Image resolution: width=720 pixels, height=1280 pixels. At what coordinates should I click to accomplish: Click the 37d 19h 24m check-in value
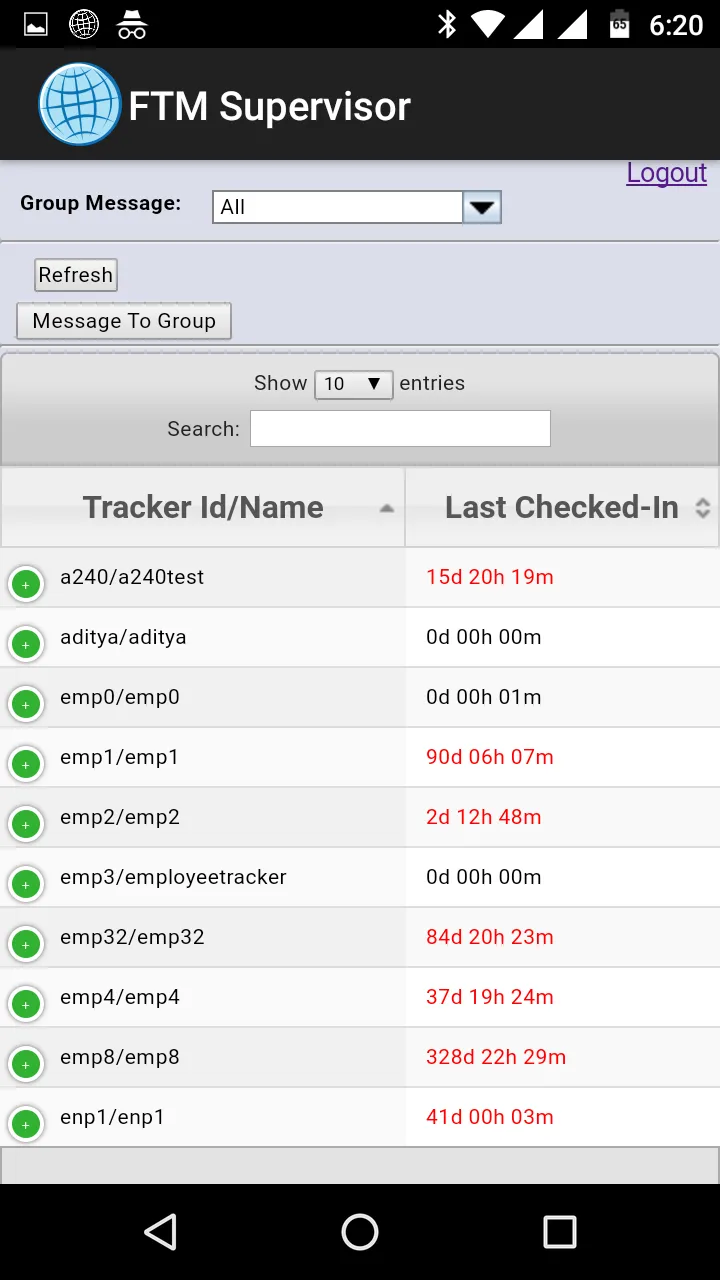(x=490, y=997)
